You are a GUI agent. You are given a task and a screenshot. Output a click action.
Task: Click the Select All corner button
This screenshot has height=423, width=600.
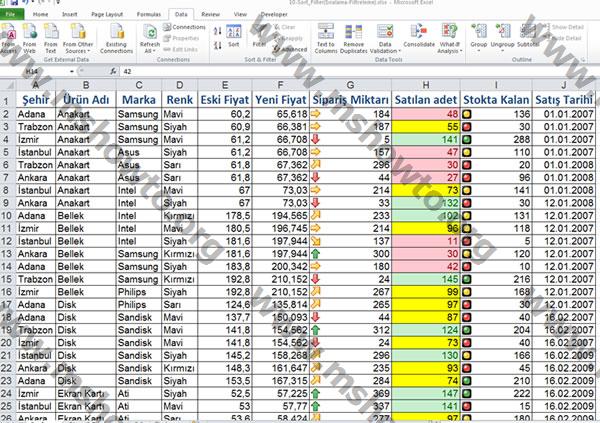(x=8, y=85)
